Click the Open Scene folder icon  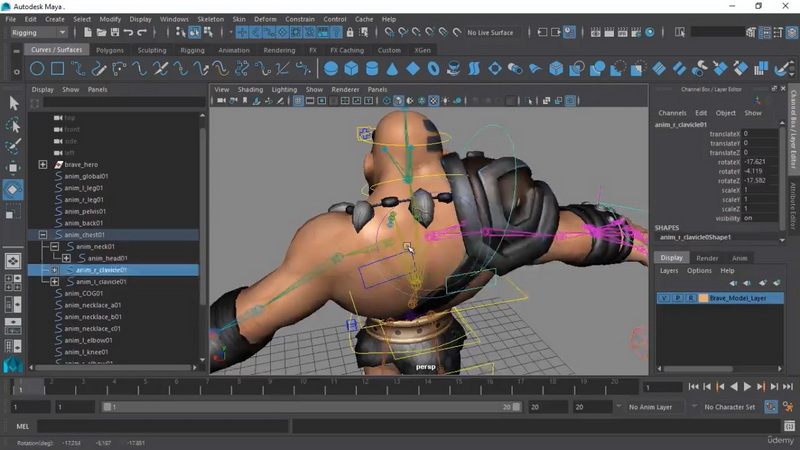tap(102, 32)
